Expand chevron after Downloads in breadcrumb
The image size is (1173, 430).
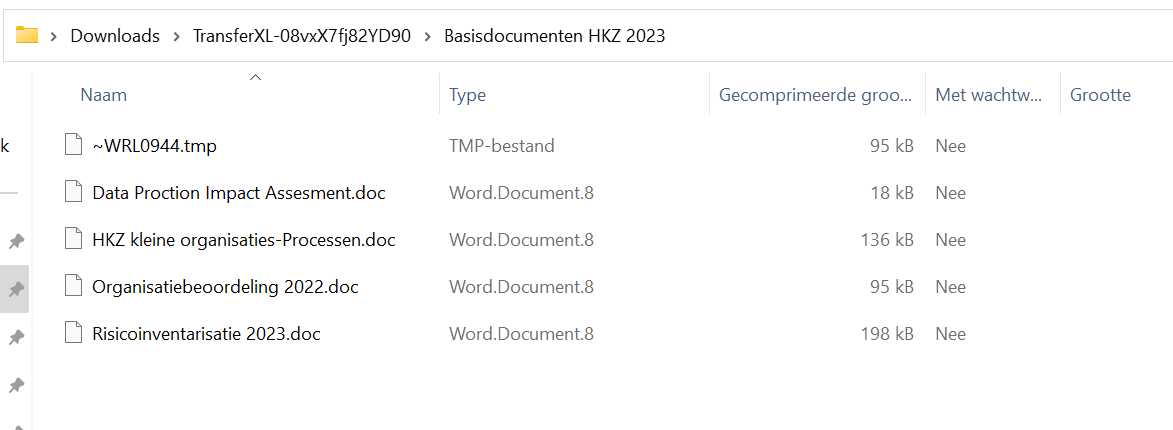[x=177, y=36]
